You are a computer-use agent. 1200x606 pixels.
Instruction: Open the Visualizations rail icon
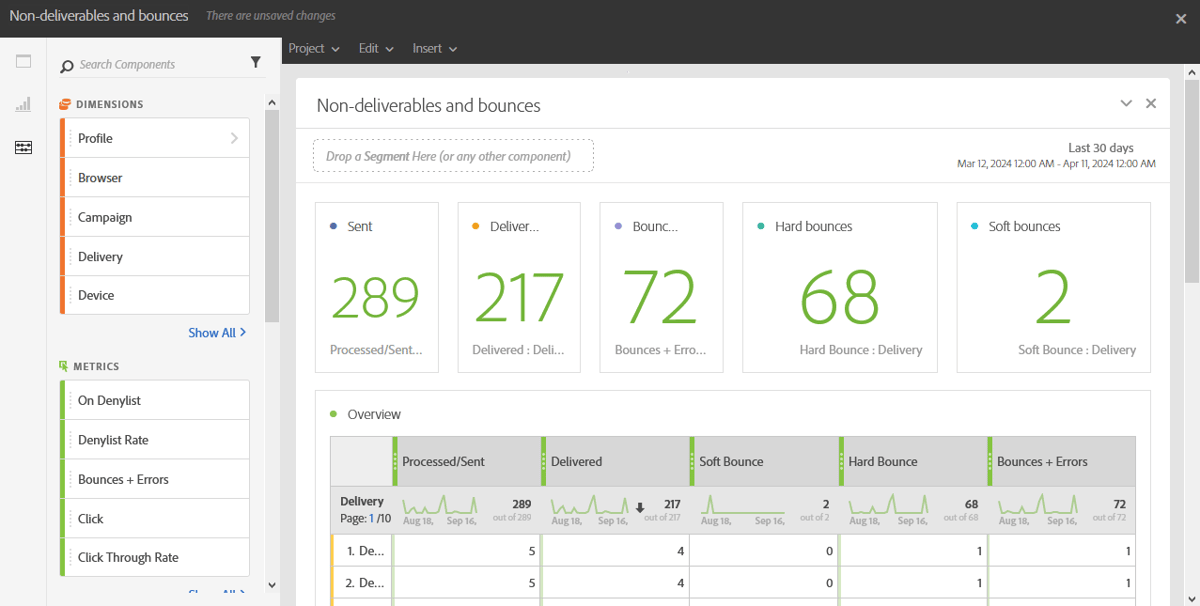pyautogui.click(x=23, y=104)
